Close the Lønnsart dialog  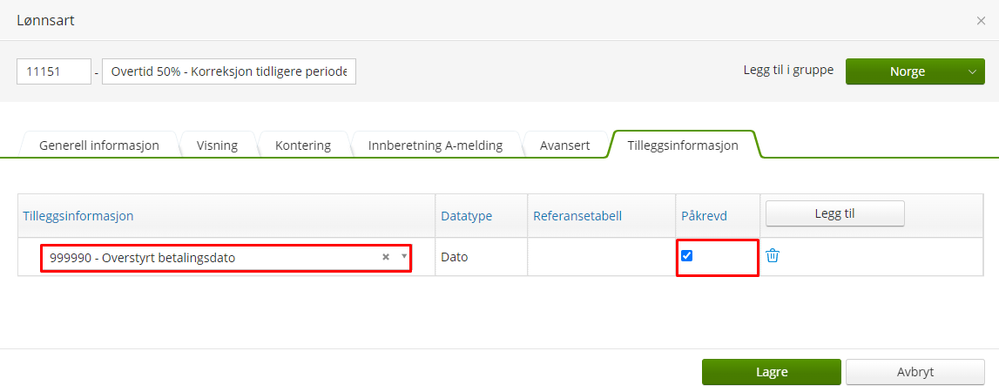click(x=981, y=20)
